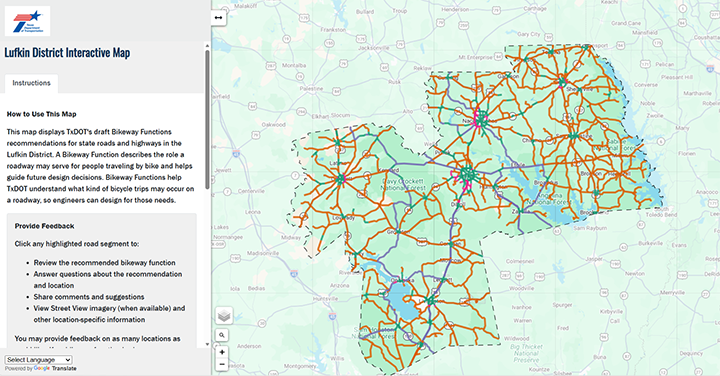This screenshot has width=720, height=376.
Task: Click the sidebar scrollbar down arrow
Action: tap(207, 344)
